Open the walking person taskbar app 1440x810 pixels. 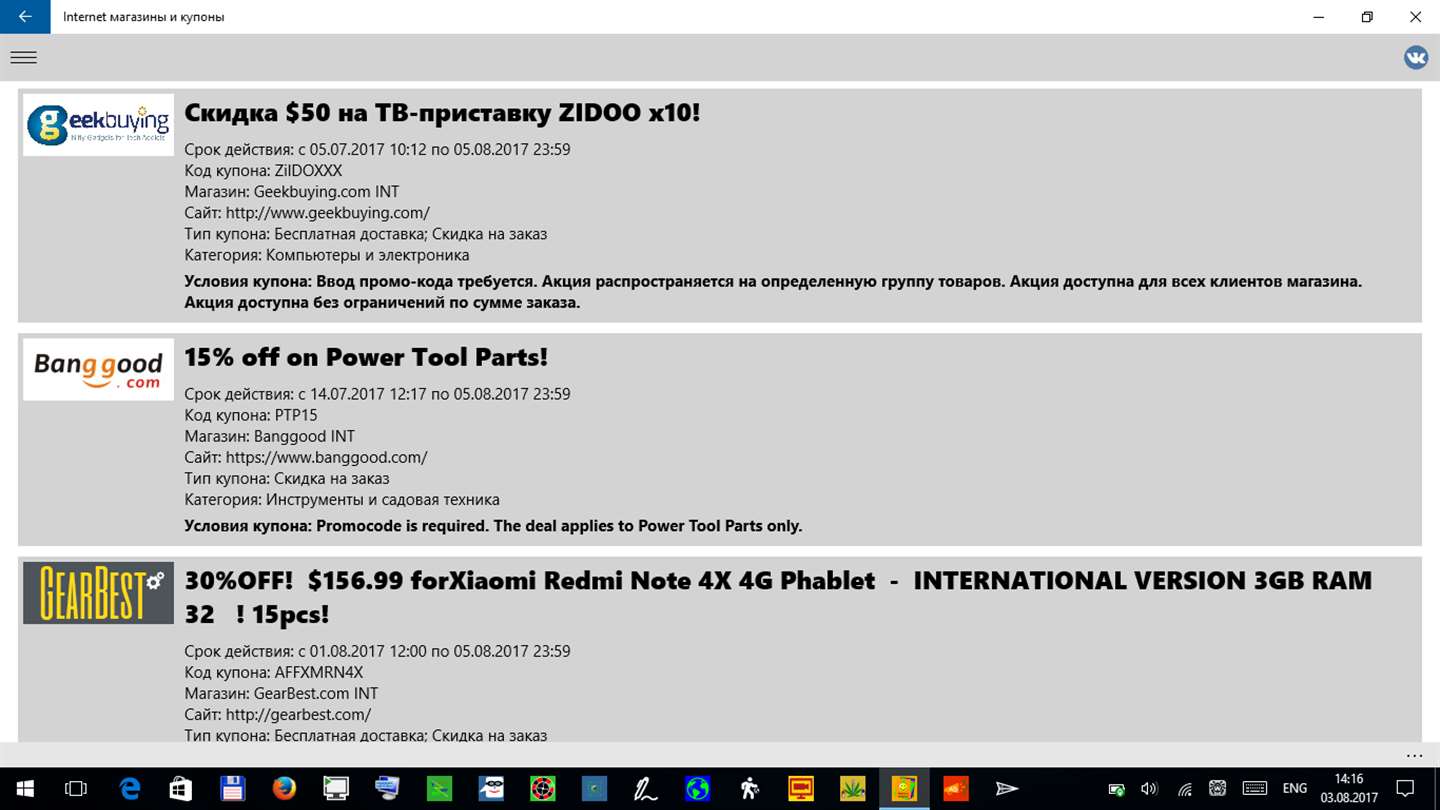(749, 789)
